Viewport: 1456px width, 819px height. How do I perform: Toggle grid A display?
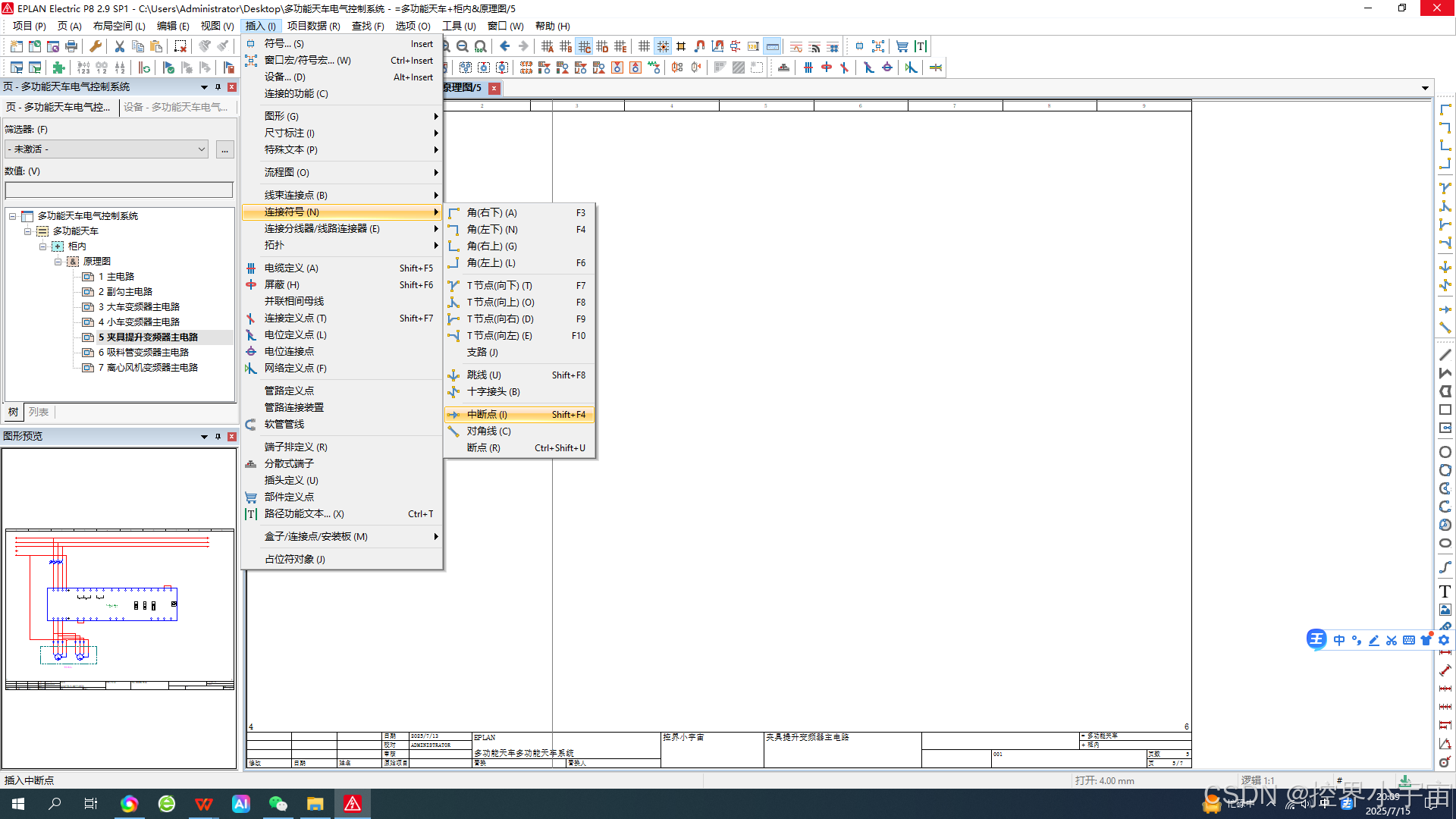pyautogui.click(x=548, y=46)
